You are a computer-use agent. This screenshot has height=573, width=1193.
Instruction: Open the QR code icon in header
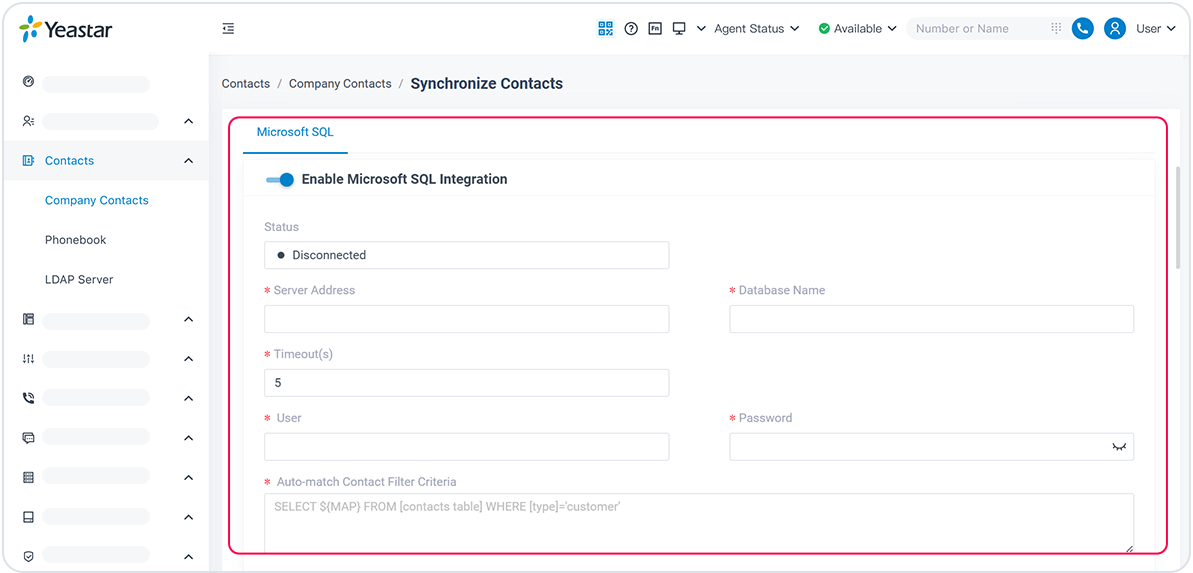click(606, 28)
